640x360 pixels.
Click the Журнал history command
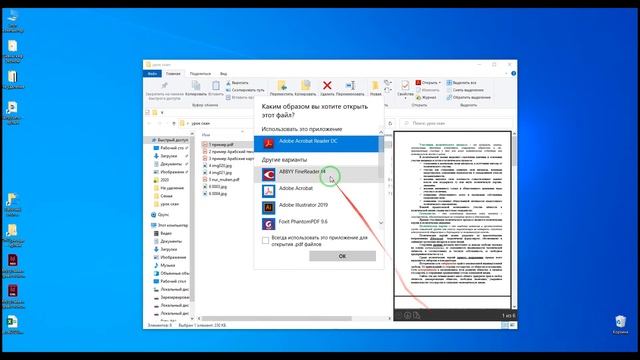(426, 98)
